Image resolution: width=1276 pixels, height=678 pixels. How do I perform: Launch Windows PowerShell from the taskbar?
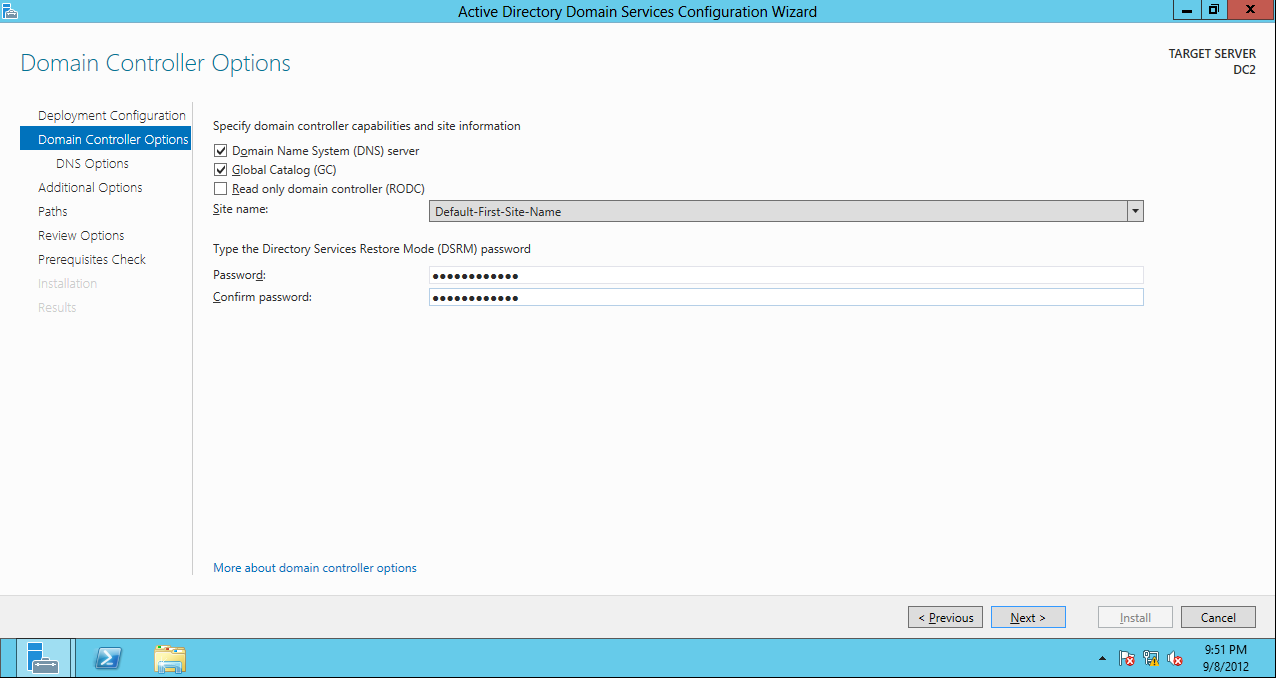coord(107,658)
